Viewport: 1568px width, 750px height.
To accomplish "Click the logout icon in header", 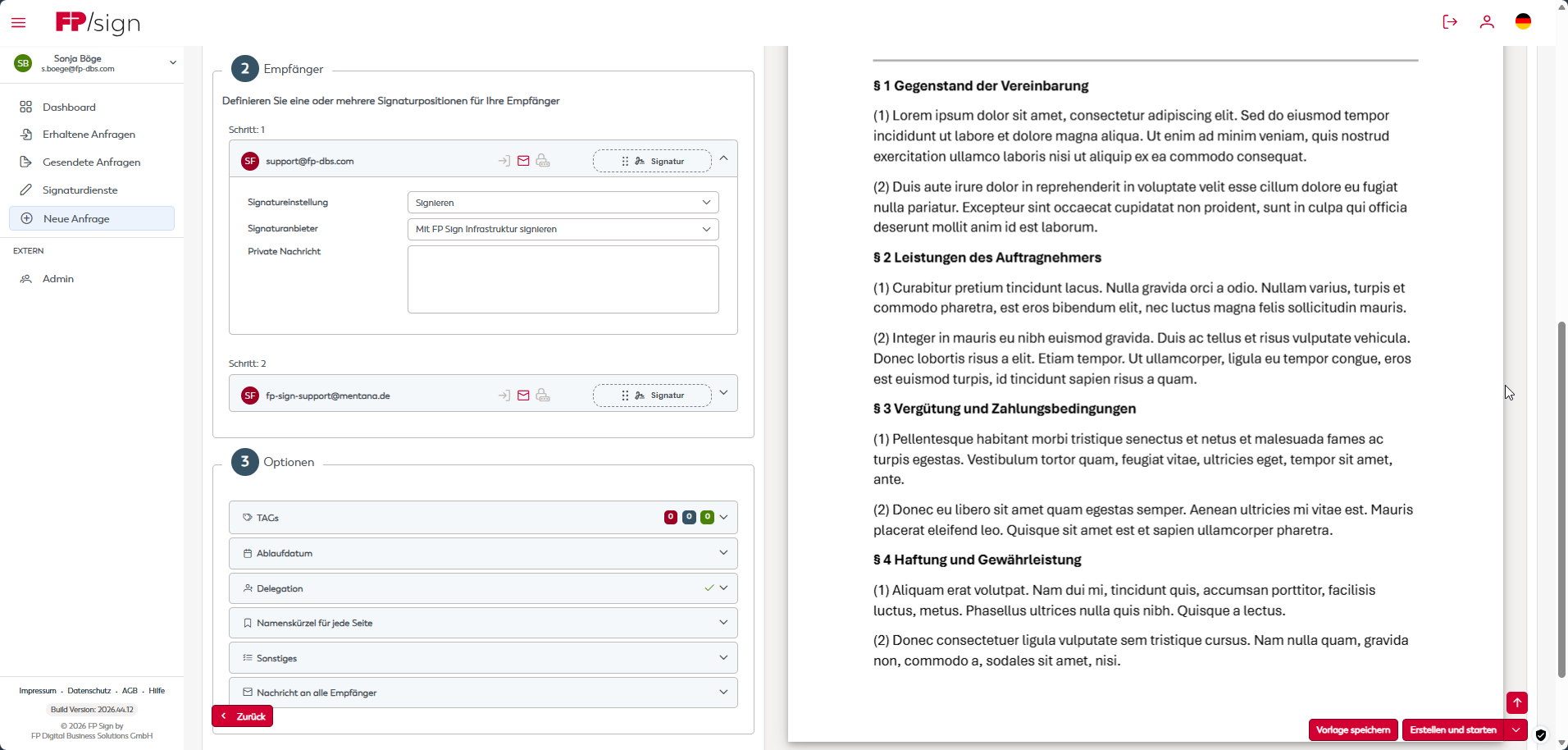I will point(1450,22).
